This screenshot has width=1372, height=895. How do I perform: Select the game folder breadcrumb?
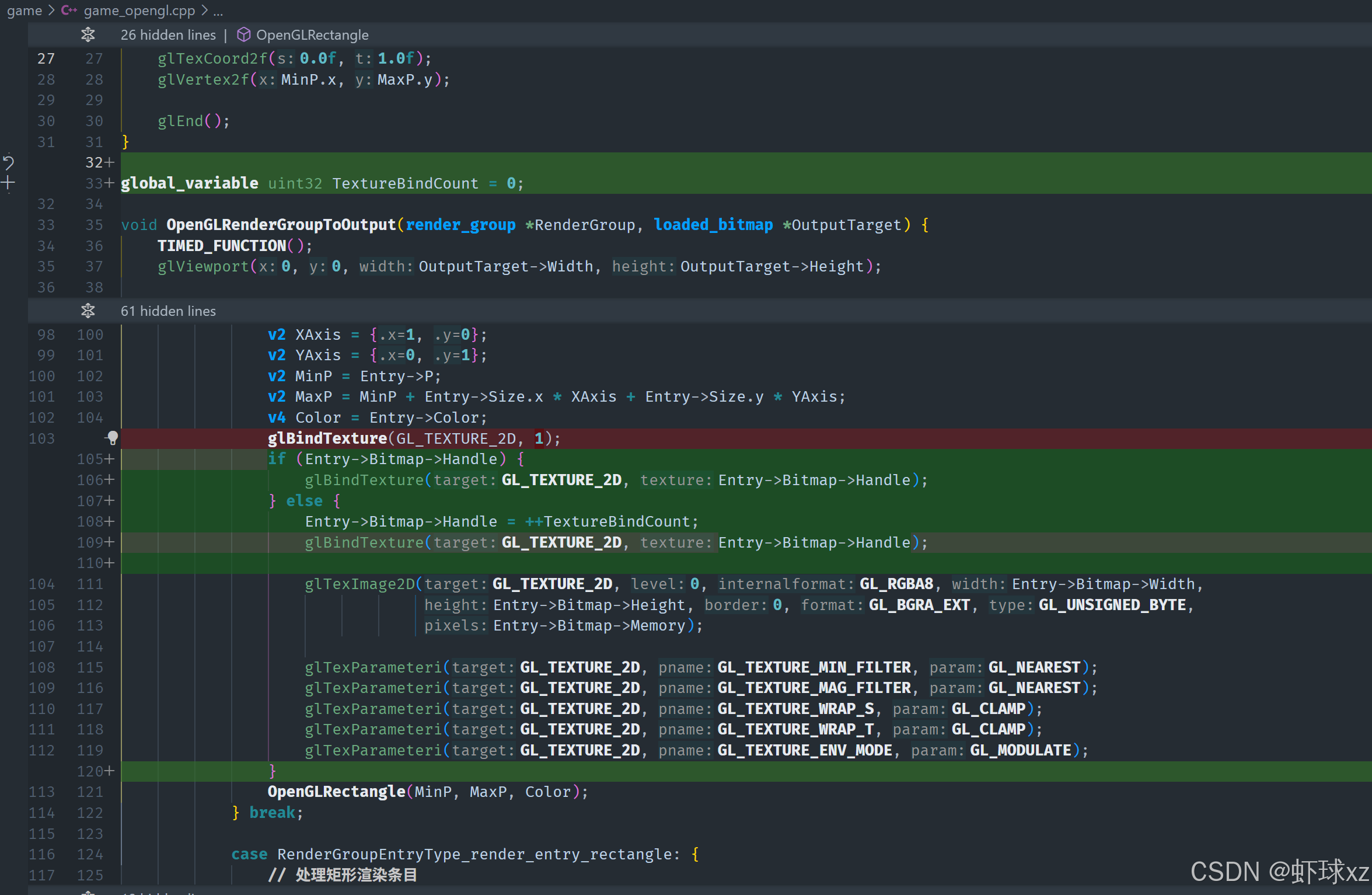pyautogui.click(x=25, y=11)
